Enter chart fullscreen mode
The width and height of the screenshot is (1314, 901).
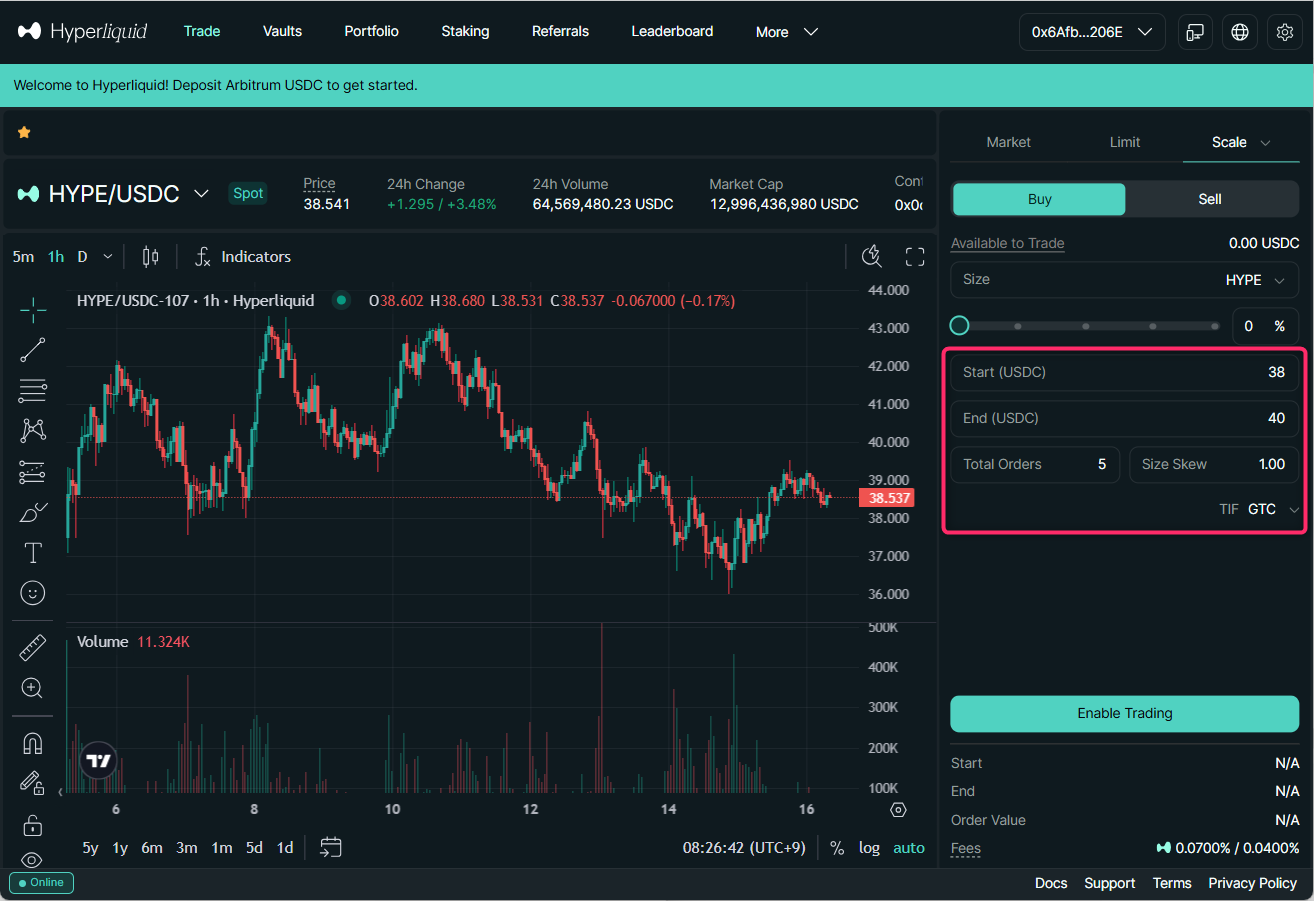(x=914, y=257)
